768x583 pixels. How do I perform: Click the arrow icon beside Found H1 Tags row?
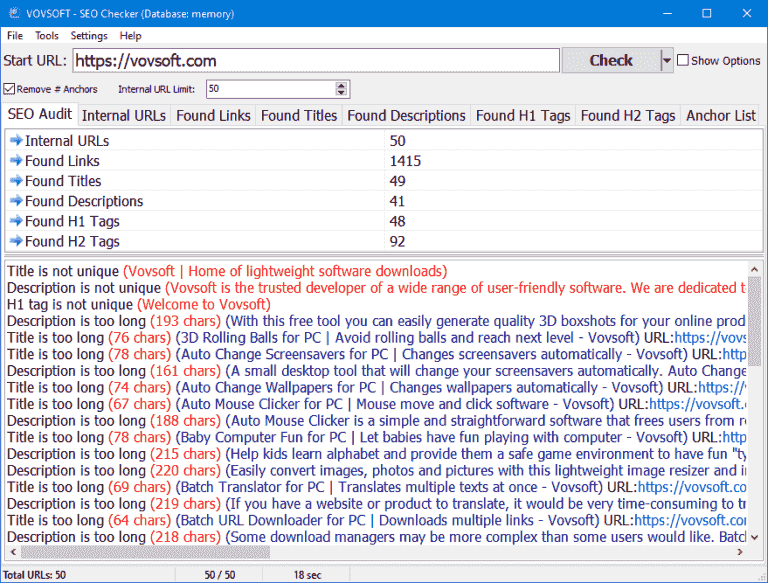click(16, 221)
